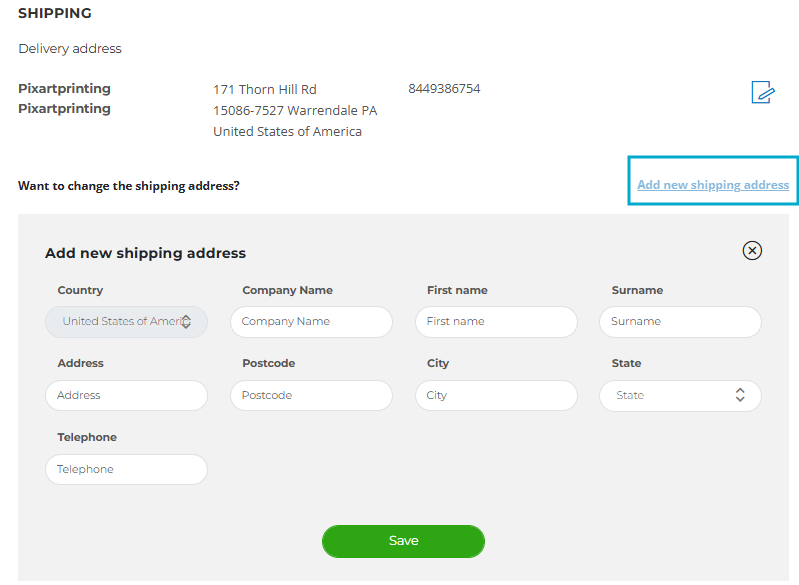Click the United States of America address line
The height and width of the screenshot is (585, 799).
(287, 131)
